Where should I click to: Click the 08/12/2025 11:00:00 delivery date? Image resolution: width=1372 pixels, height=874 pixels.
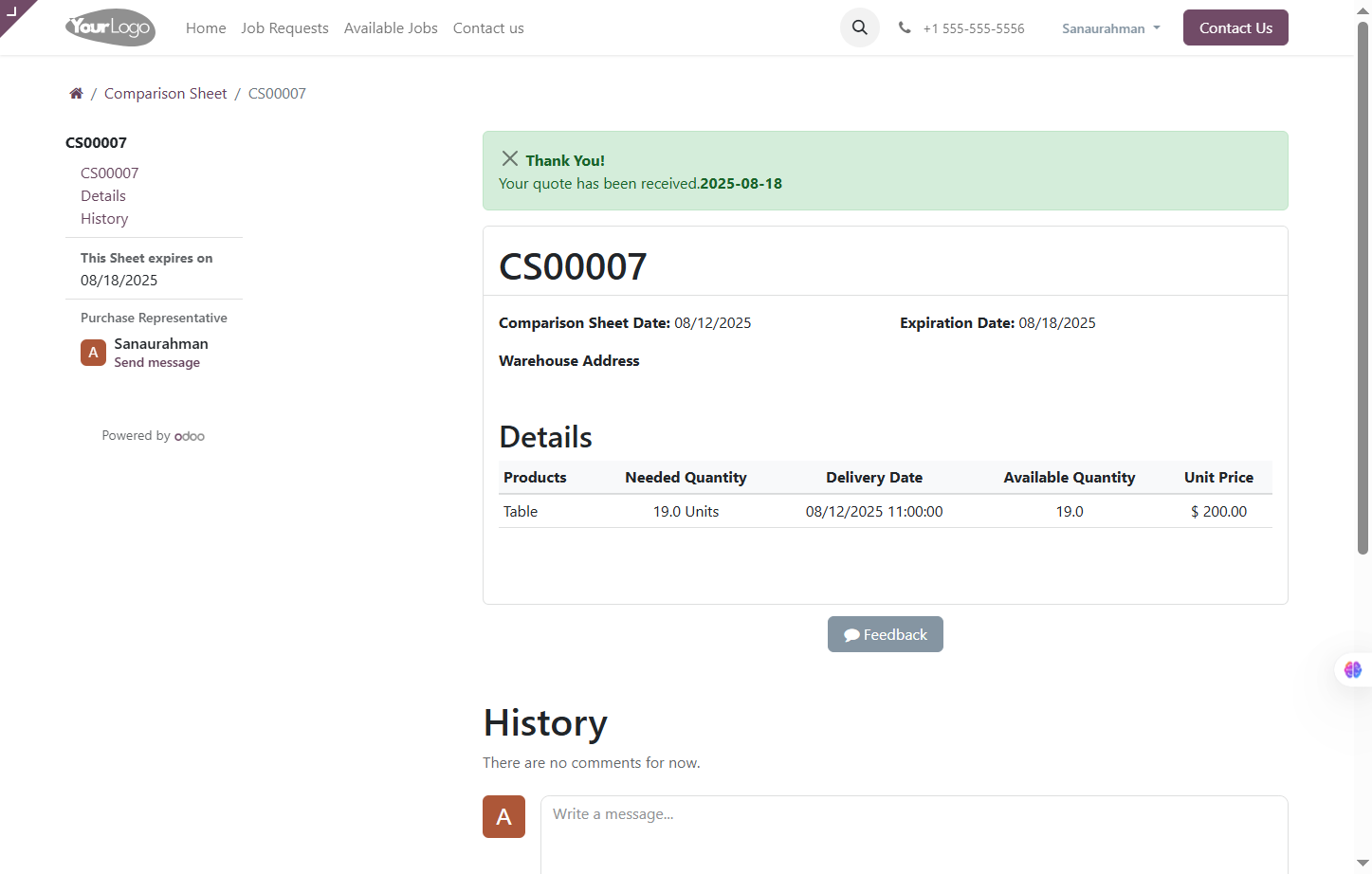[x=874, y=511]
